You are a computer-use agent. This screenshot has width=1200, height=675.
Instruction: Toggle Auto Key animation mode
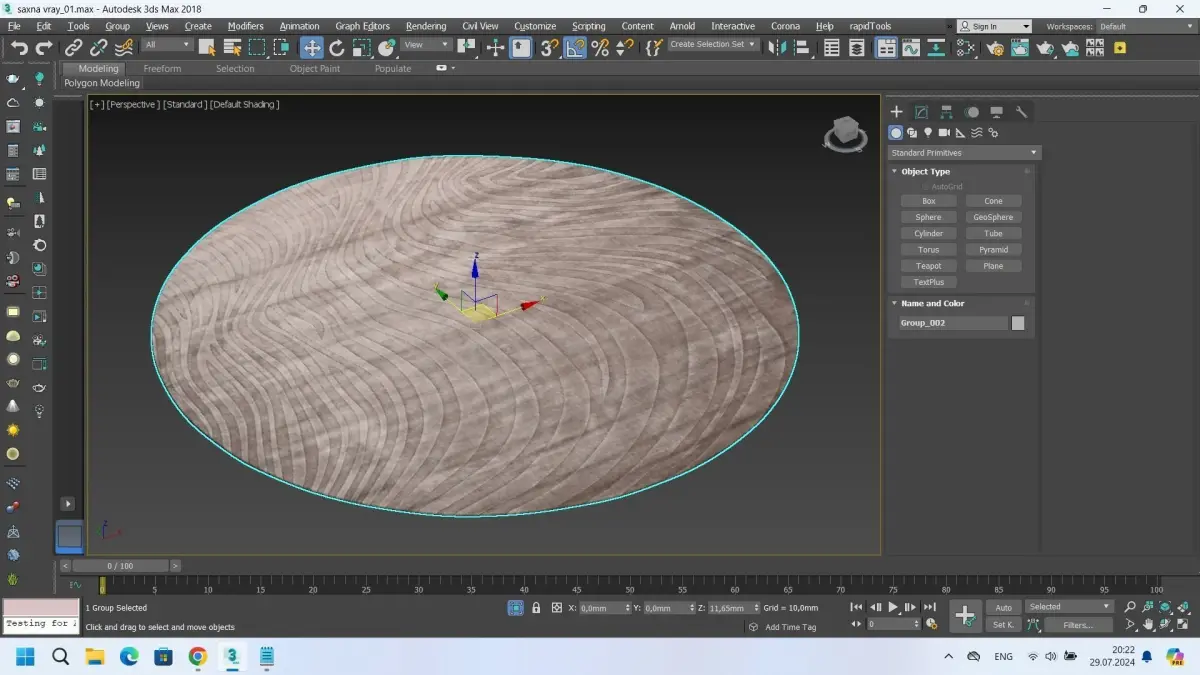click(1003, 607)
